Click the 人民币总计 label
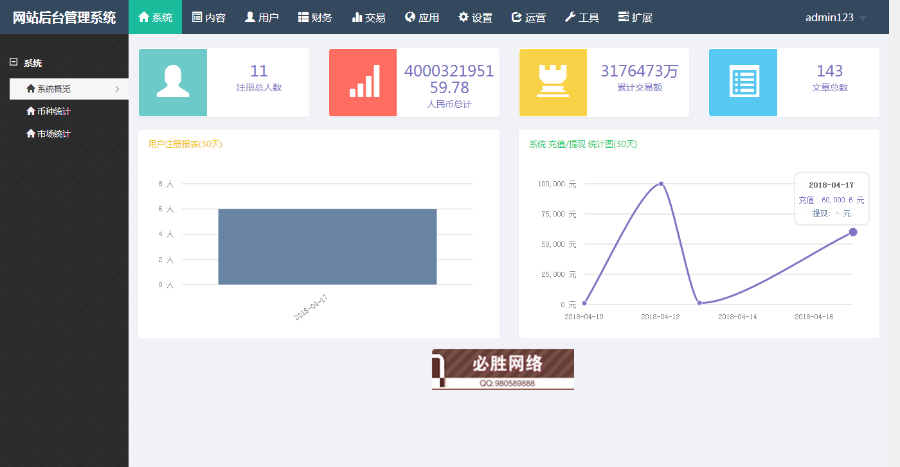900x467 pixels. [449, 104]
